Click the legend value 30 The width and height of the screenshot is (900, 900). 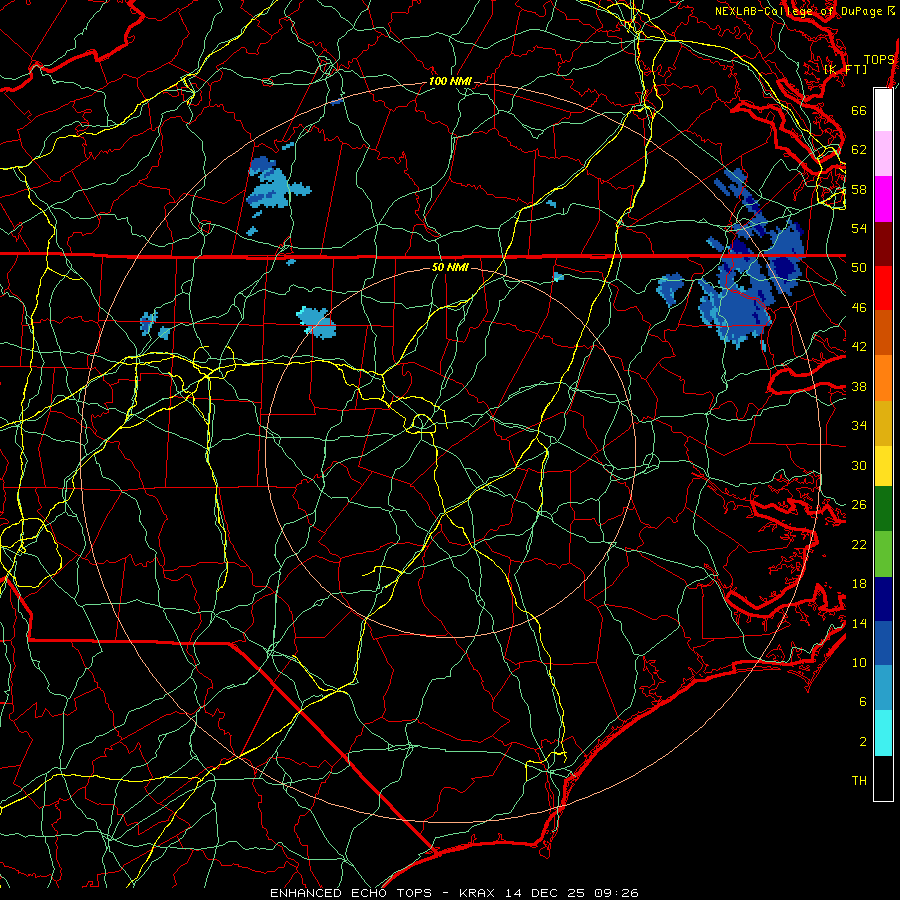coord(859,465)
